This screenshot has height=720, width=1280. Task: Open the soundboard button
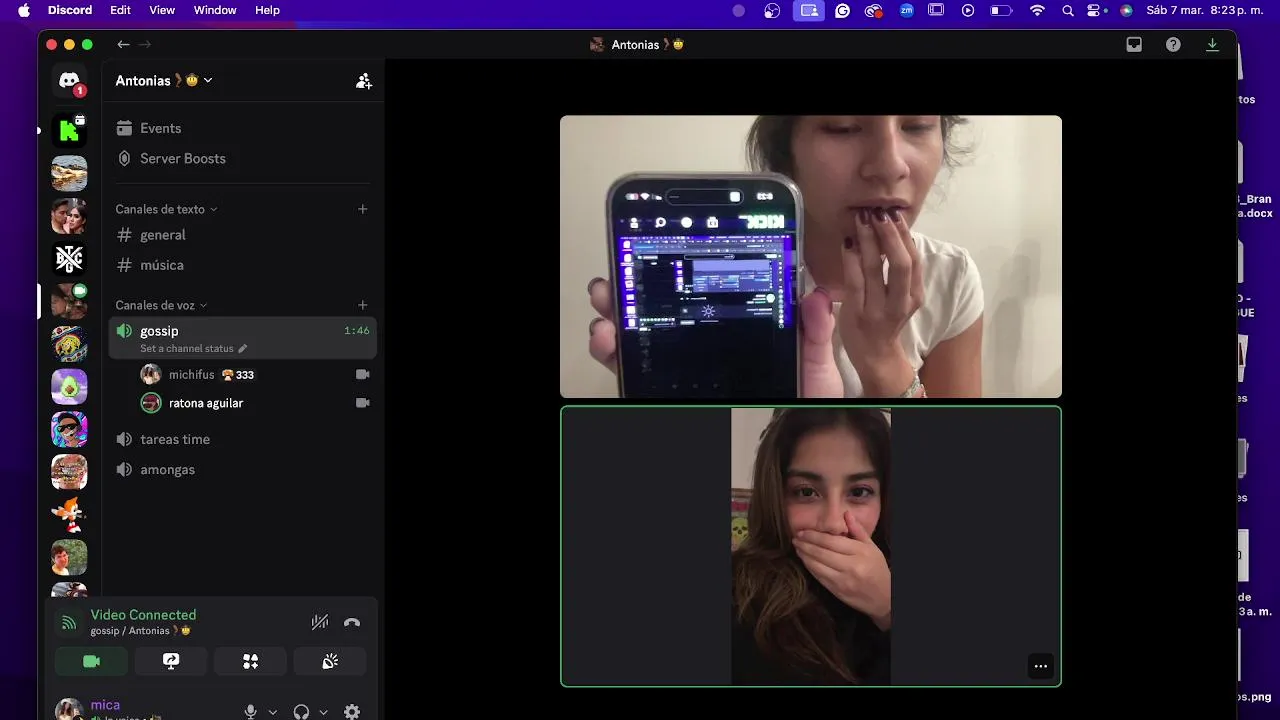click(x=330, y=661)
